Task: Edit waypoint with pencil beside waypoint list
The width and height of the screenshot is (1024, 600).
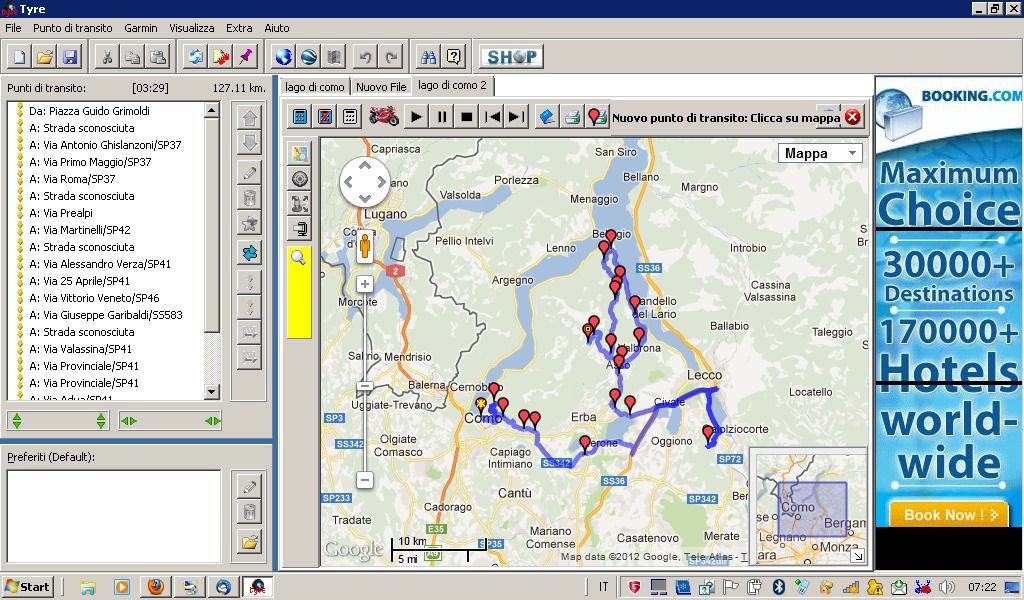Action: coord(249,173)
